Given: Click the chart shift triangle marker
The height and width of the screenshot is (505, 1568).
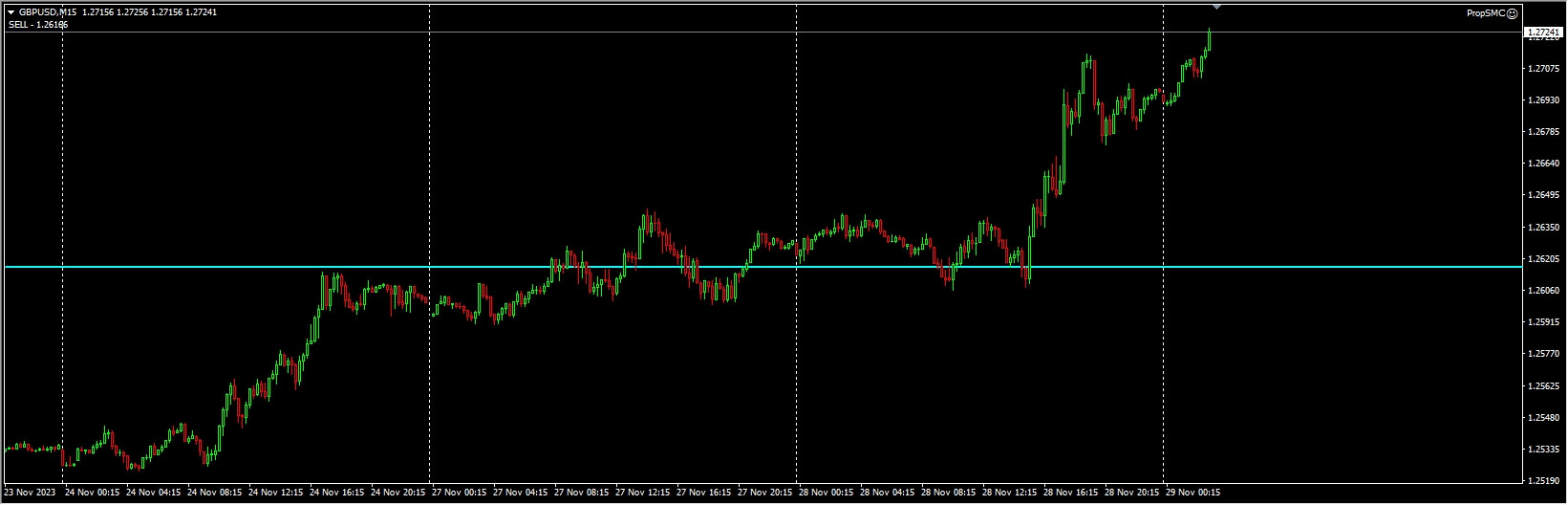Looking at the screenshot, I should tap(1215, 7).
